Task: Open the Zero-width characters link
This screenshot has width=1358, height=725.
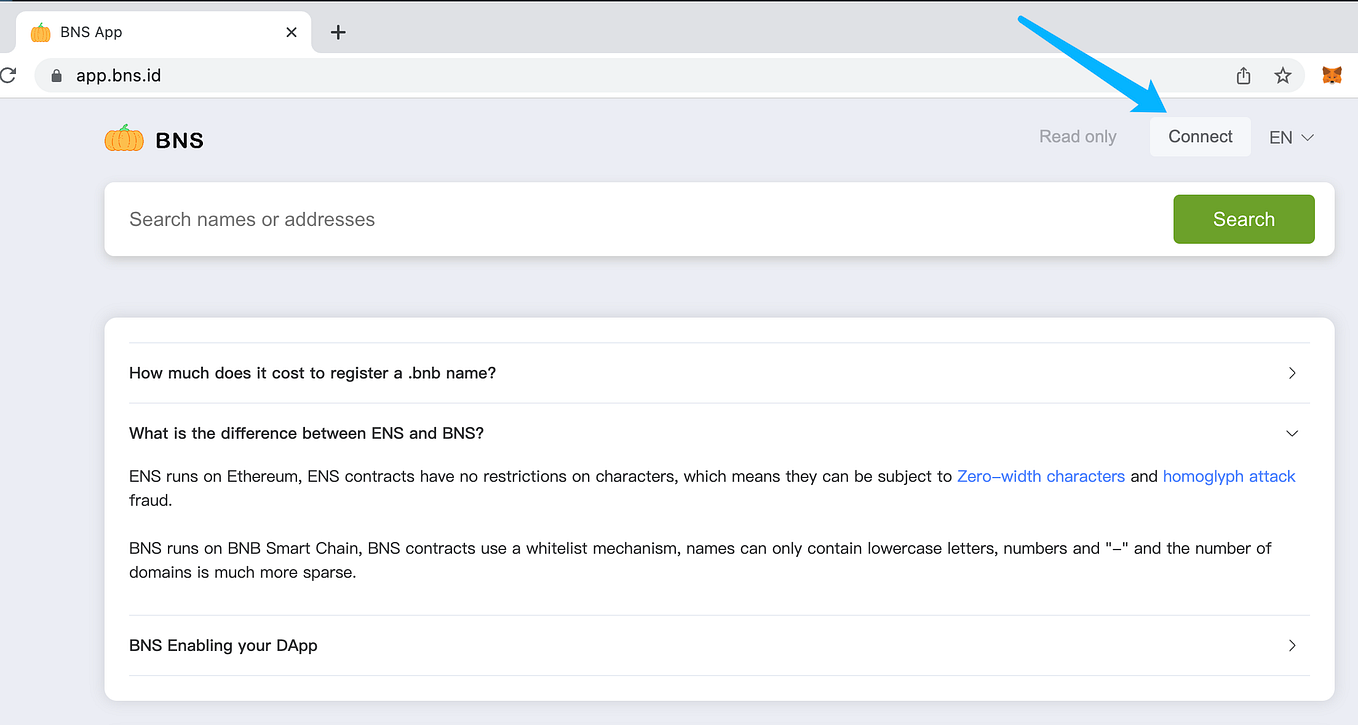Action: (1041, 476)
